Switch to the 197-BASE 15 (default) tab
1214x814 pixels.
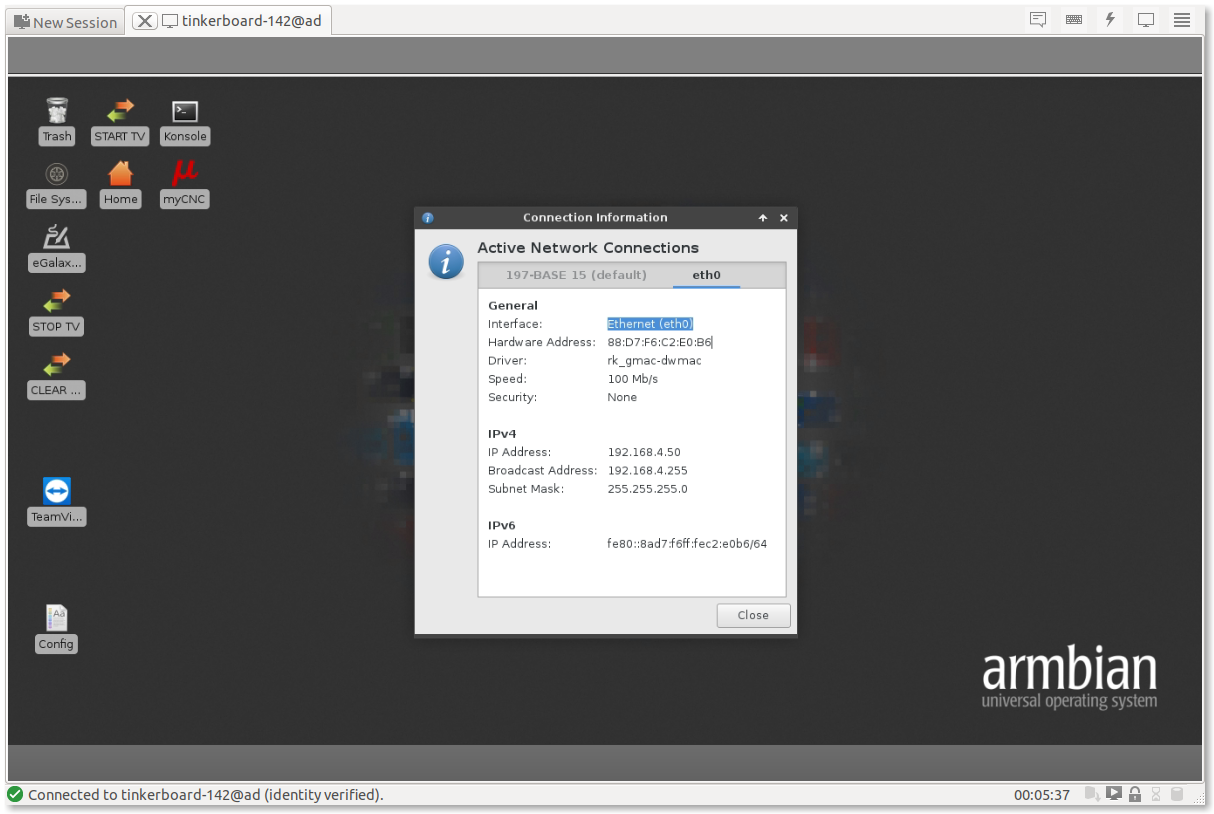pos(576,275)
